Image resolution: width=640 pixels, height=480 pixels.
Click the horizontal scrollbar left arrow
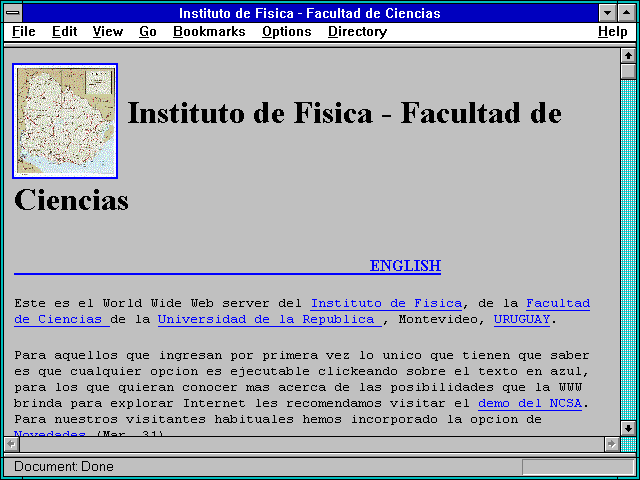pyautogui.click(x=11, y=444)
